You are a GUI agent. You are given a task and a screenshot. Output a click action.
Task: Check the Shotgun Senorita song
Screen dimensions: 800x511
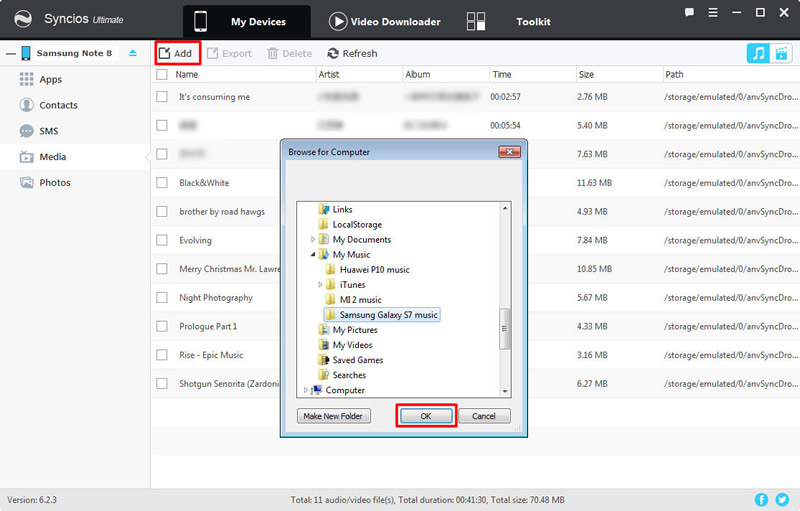click(x=162, y=383)
